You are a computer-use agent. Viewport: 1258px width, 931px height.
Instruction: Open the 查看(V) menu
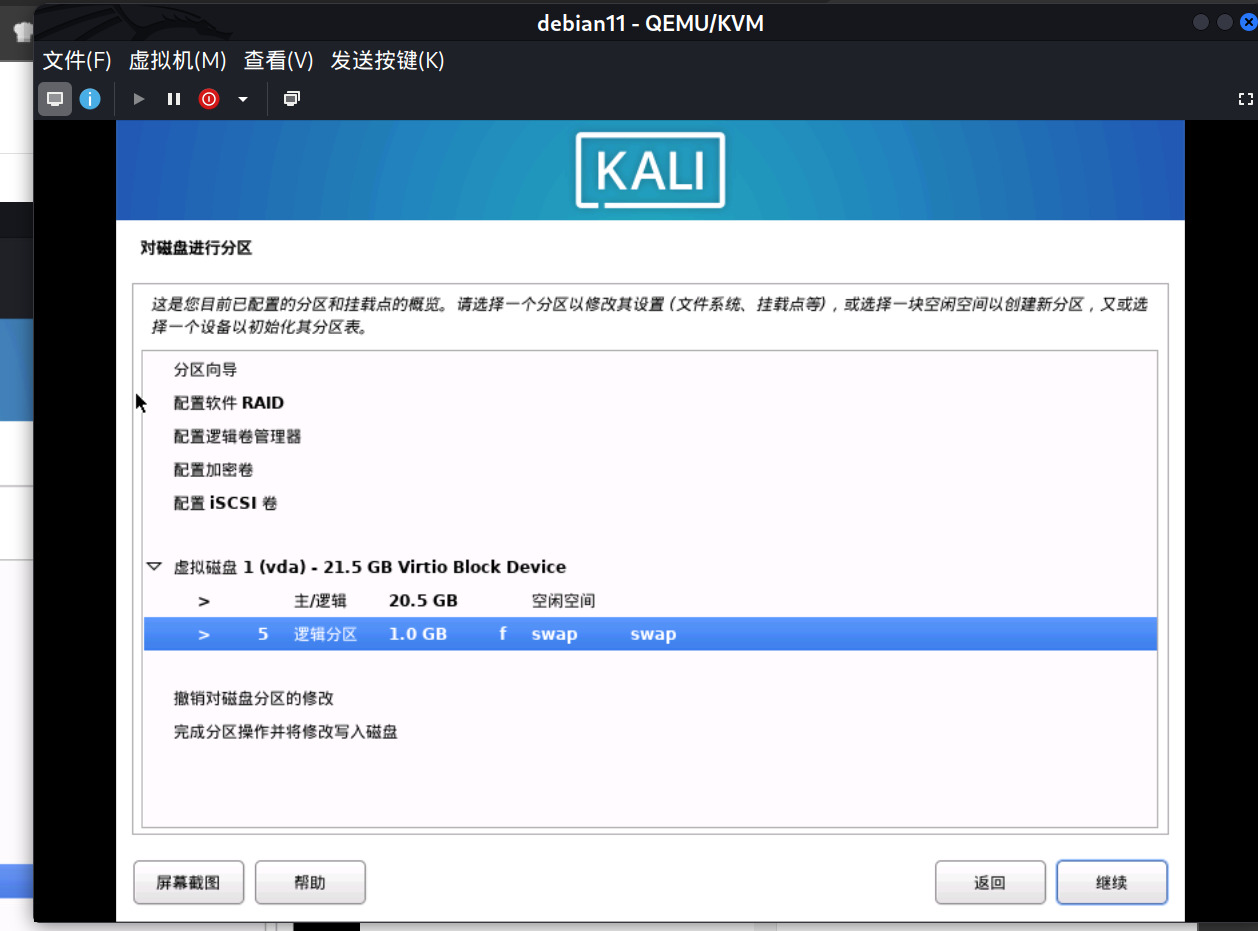pyautogui.click(x=279, y=61)
